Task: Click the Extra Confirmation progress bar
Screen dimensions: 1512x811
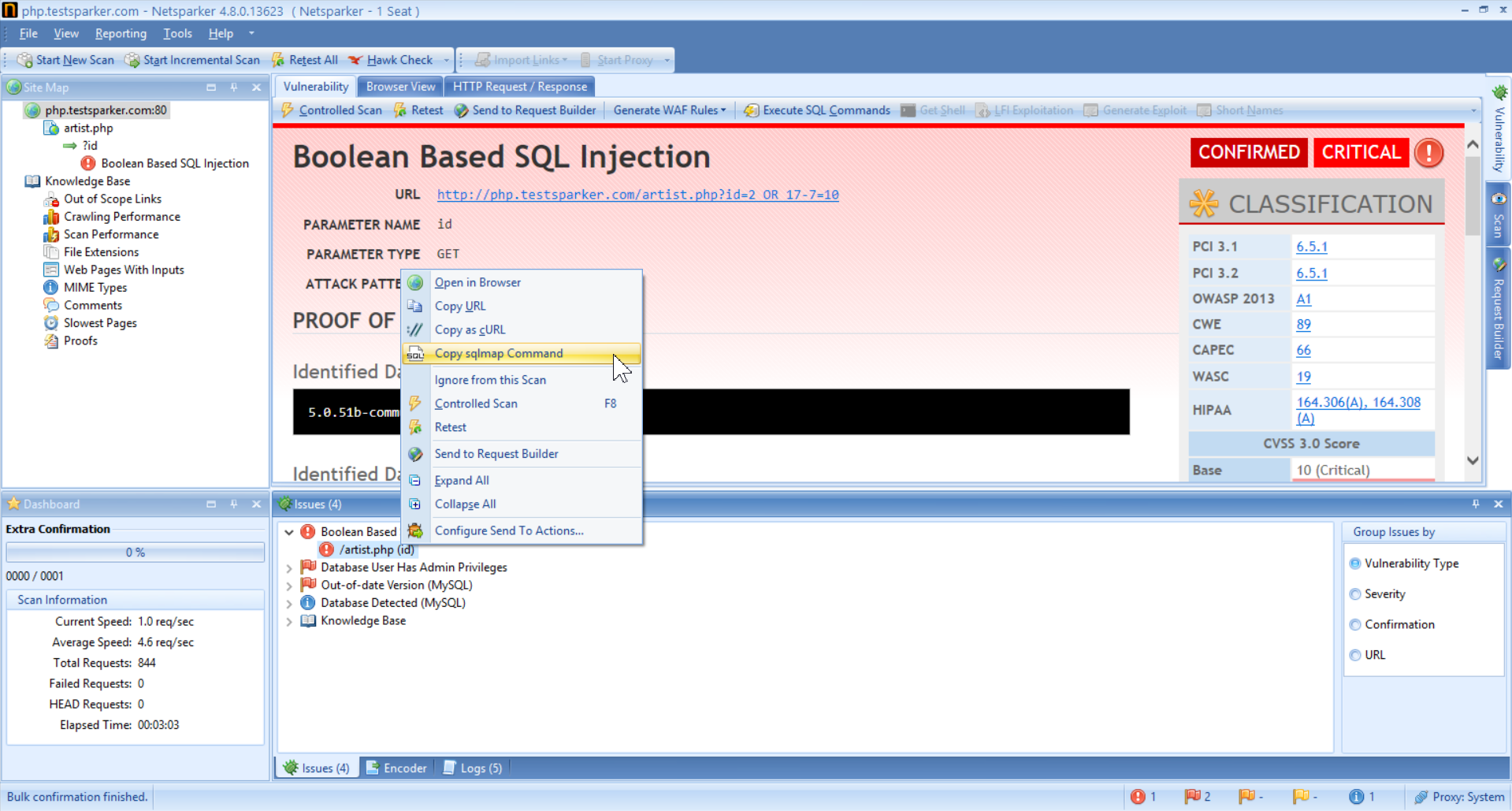Action: (135, 552)
